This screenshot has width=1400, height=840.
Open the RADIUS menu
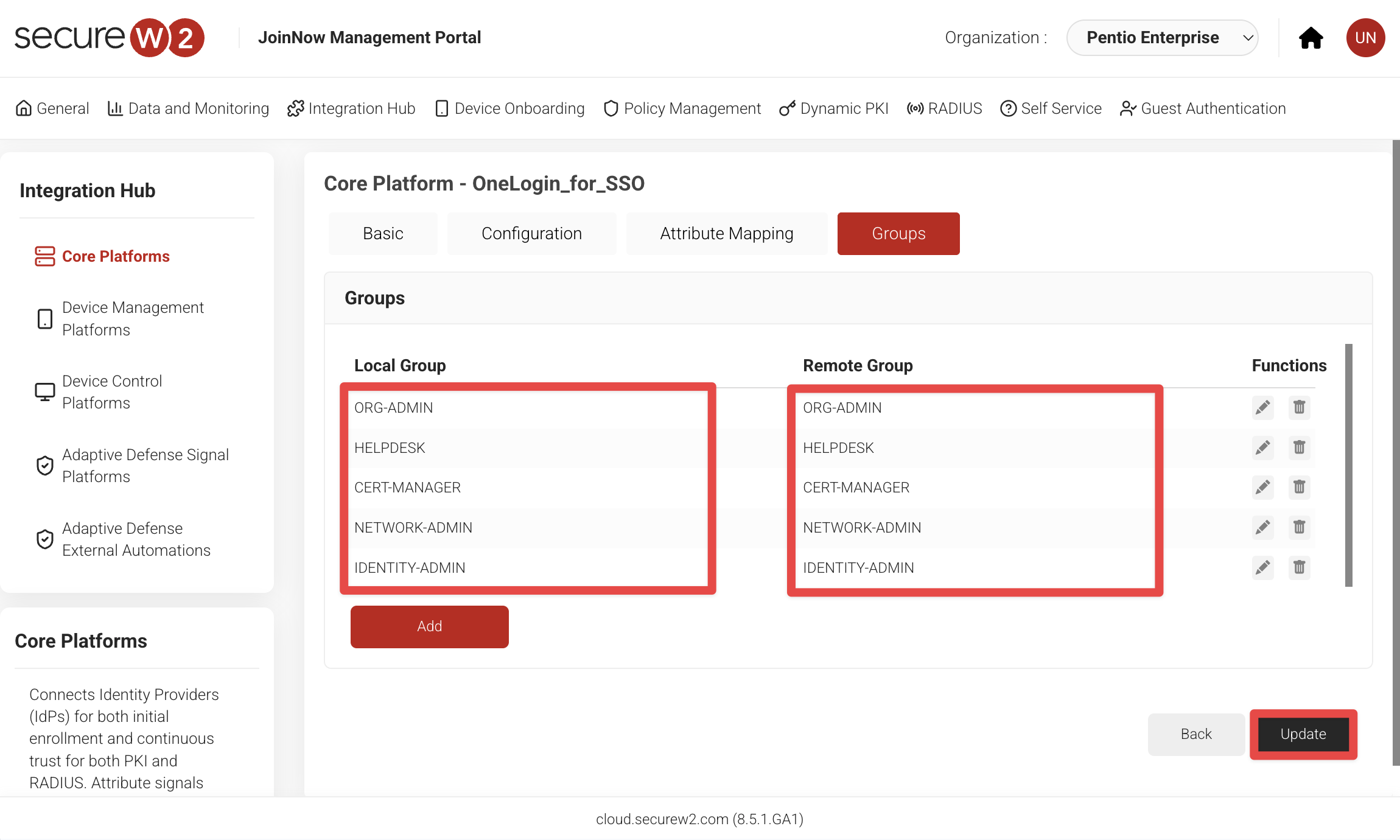point(944,108)
